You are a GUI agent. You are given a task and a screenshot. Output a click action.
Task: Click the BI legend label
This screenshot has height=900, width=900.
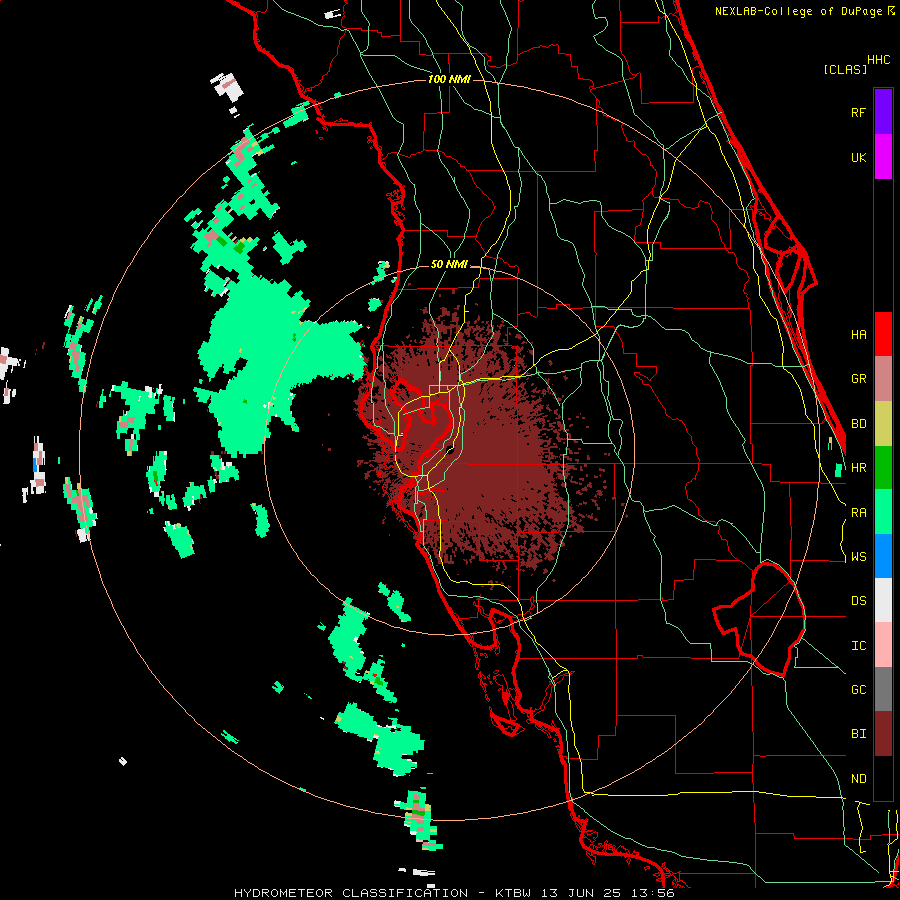point(859,734)
